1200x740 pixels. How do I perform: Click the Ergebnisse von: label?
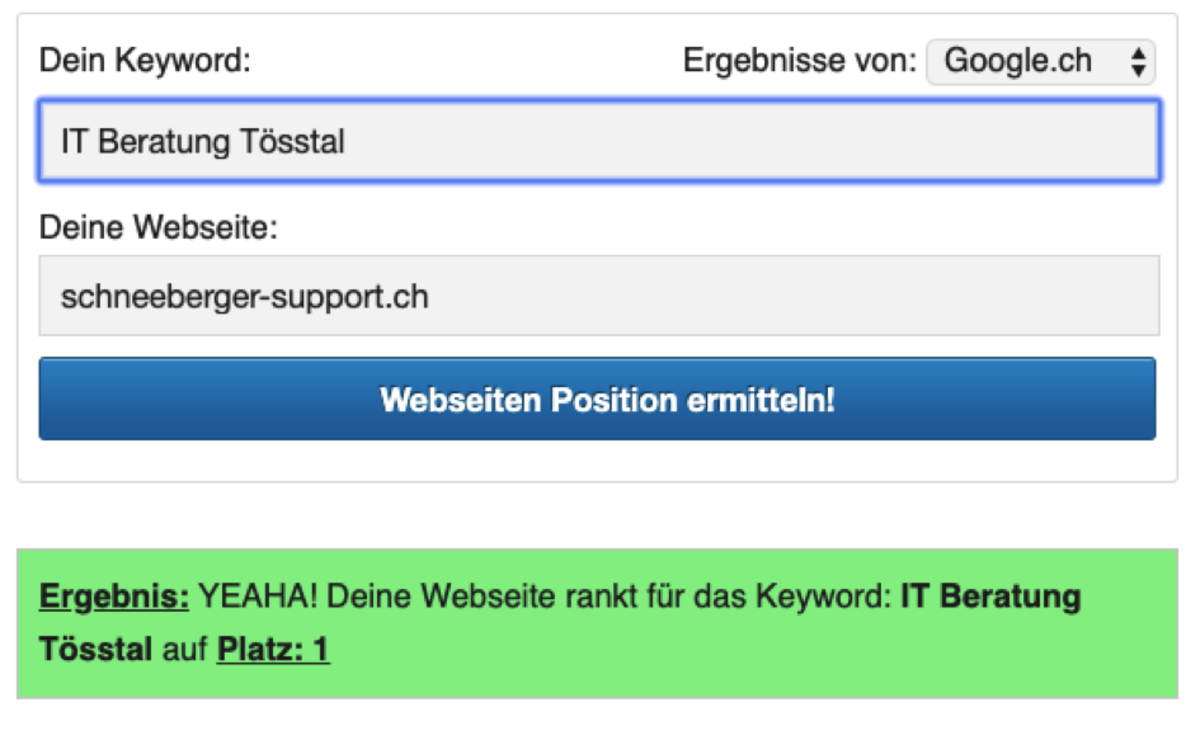[x=799, y=61]
